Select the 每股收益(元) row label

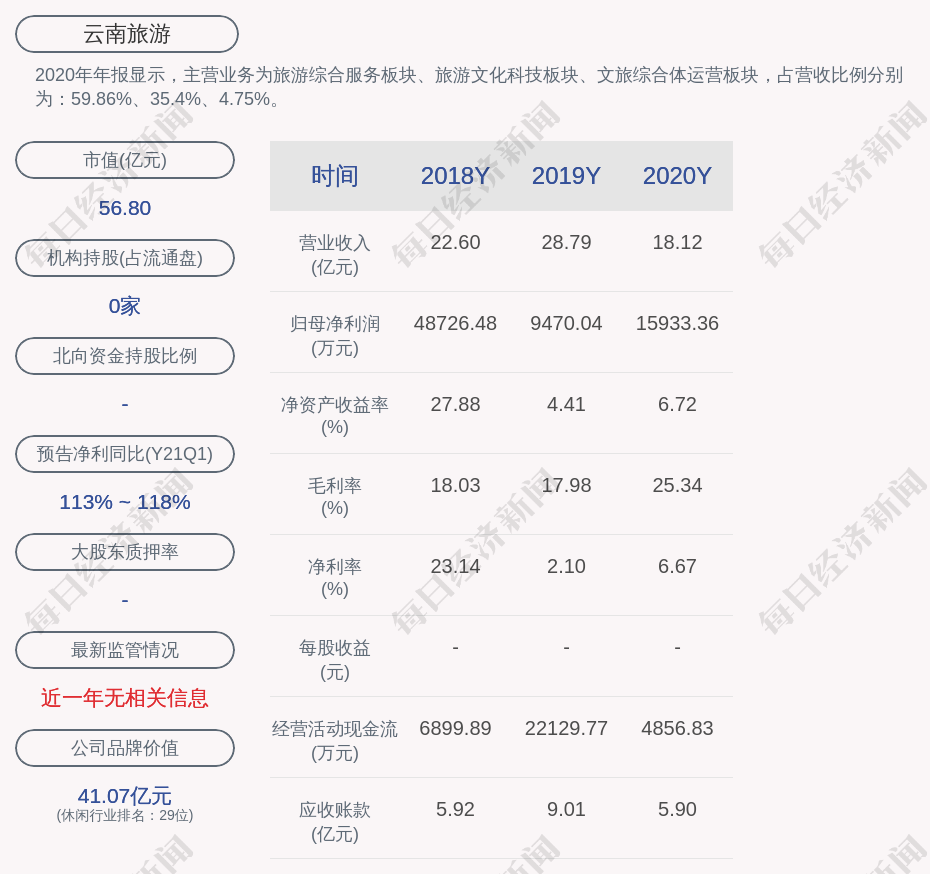point(335,659)
